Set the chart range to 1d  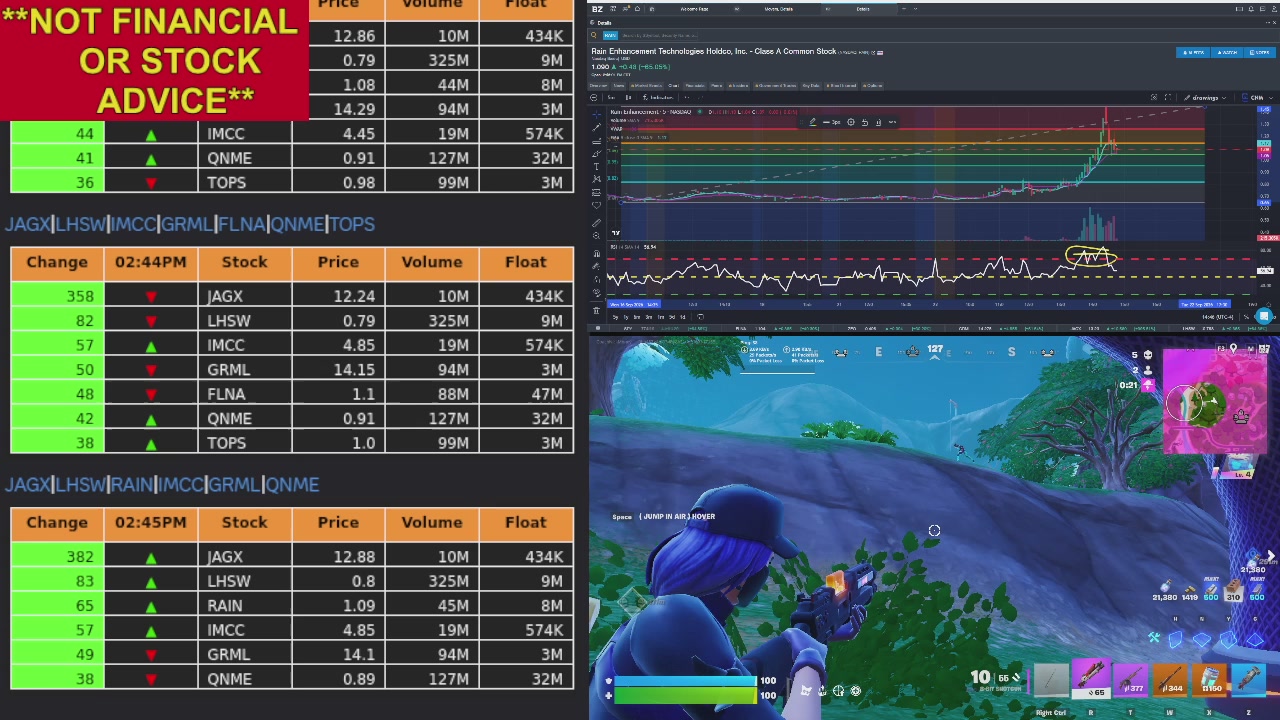[x=683, y=317]
